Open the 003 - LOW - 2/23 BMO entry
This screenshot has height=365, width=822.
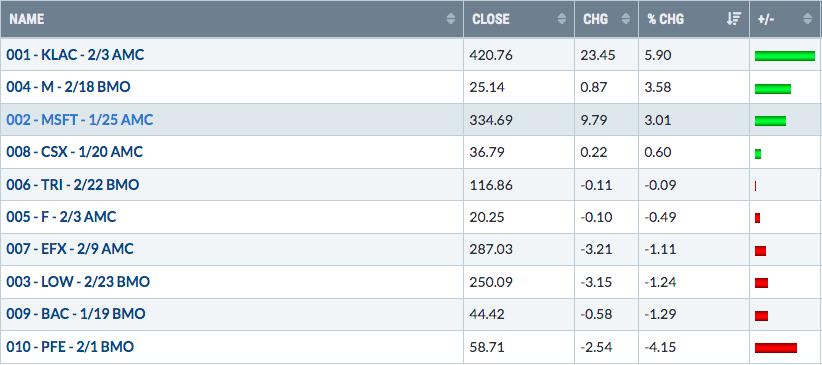tap(78, 282)
